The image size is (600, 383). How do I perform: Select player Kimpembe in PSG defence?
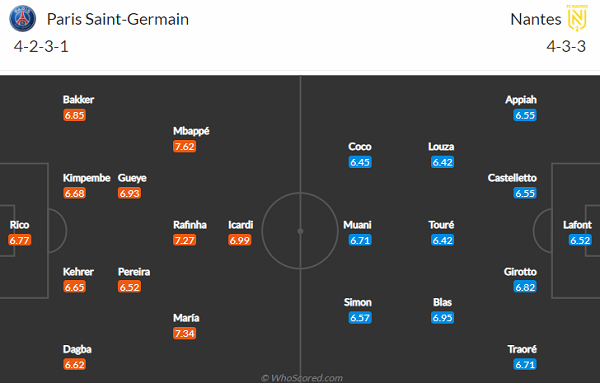tap(86, 178)
